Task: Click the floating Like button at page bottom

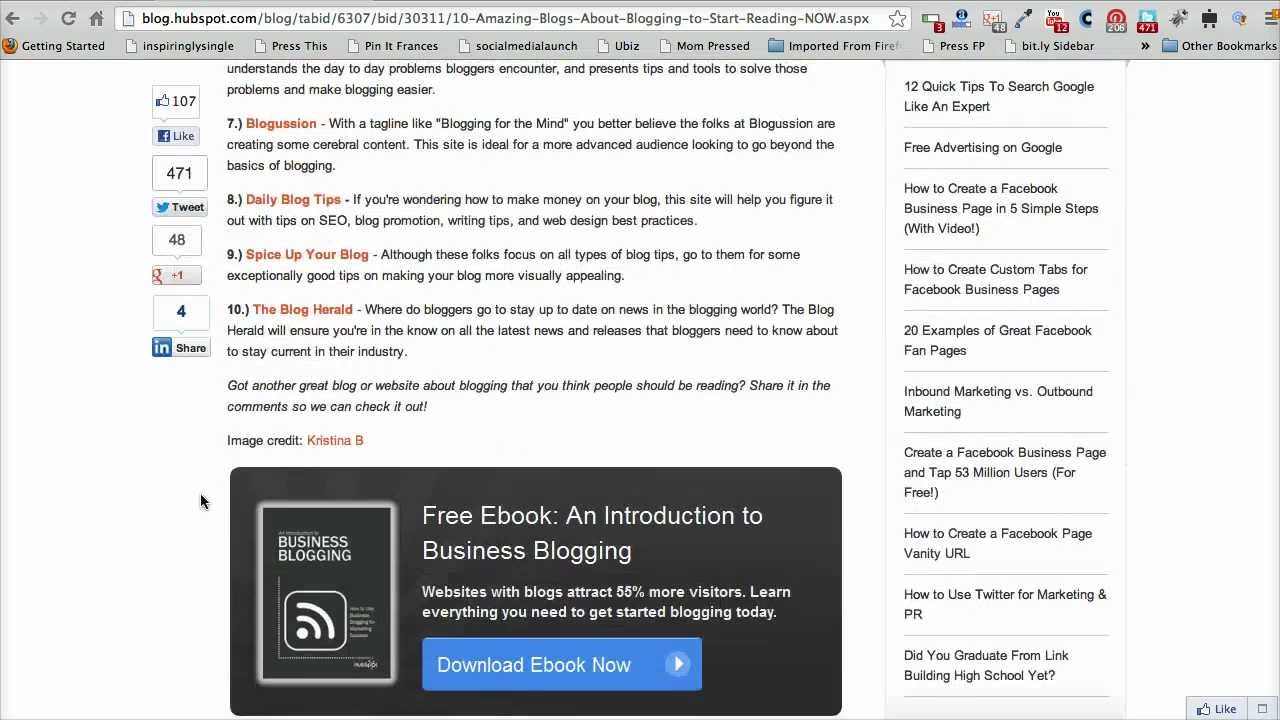Action: (1216, 709)
